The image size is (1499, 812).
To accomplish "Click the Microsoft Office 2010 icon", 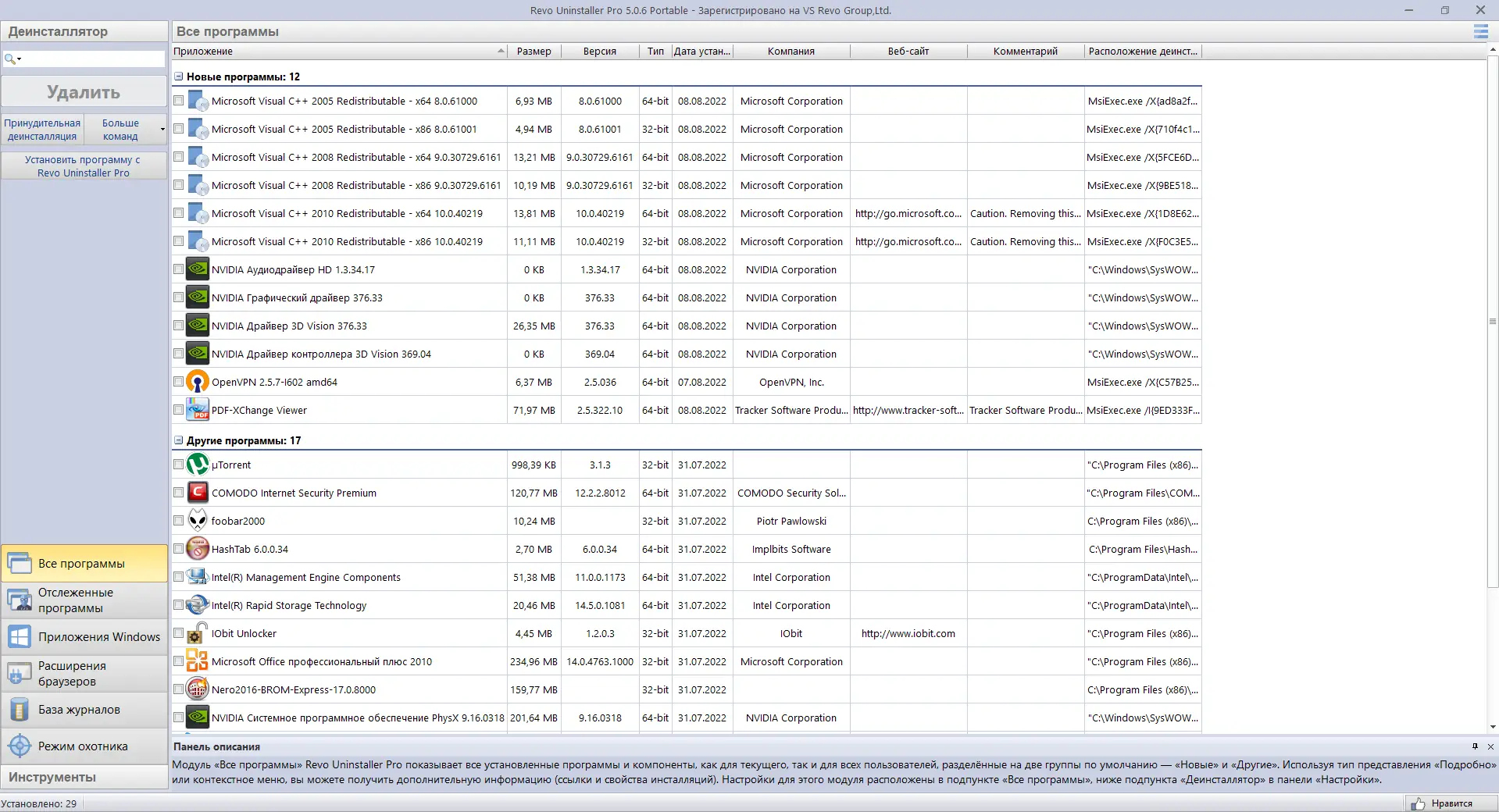I will [198, 661].
